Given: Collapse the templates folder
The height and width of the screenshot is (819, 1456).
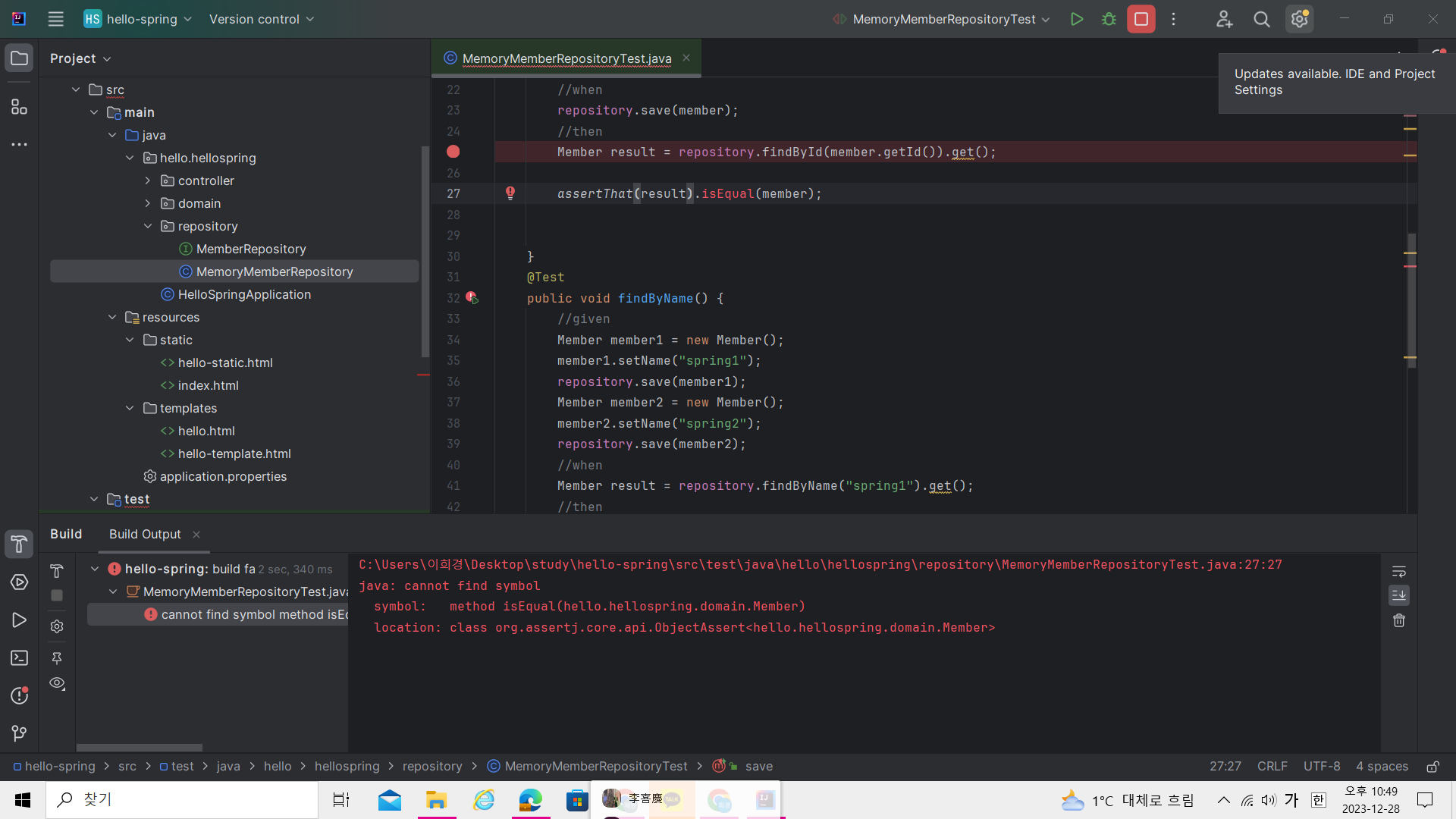Looking at the screenshot, I should pyautogui.click(x=130, y=408).
